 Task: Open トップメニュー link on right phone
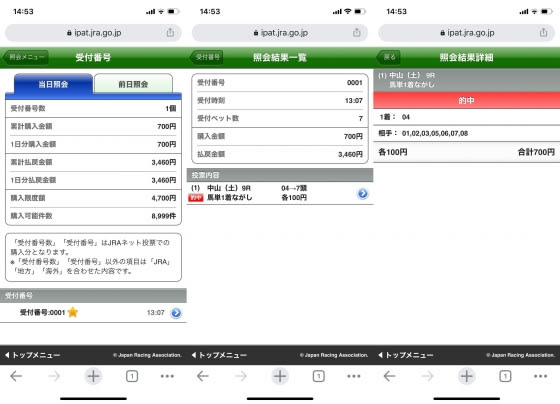pos(406,355)
